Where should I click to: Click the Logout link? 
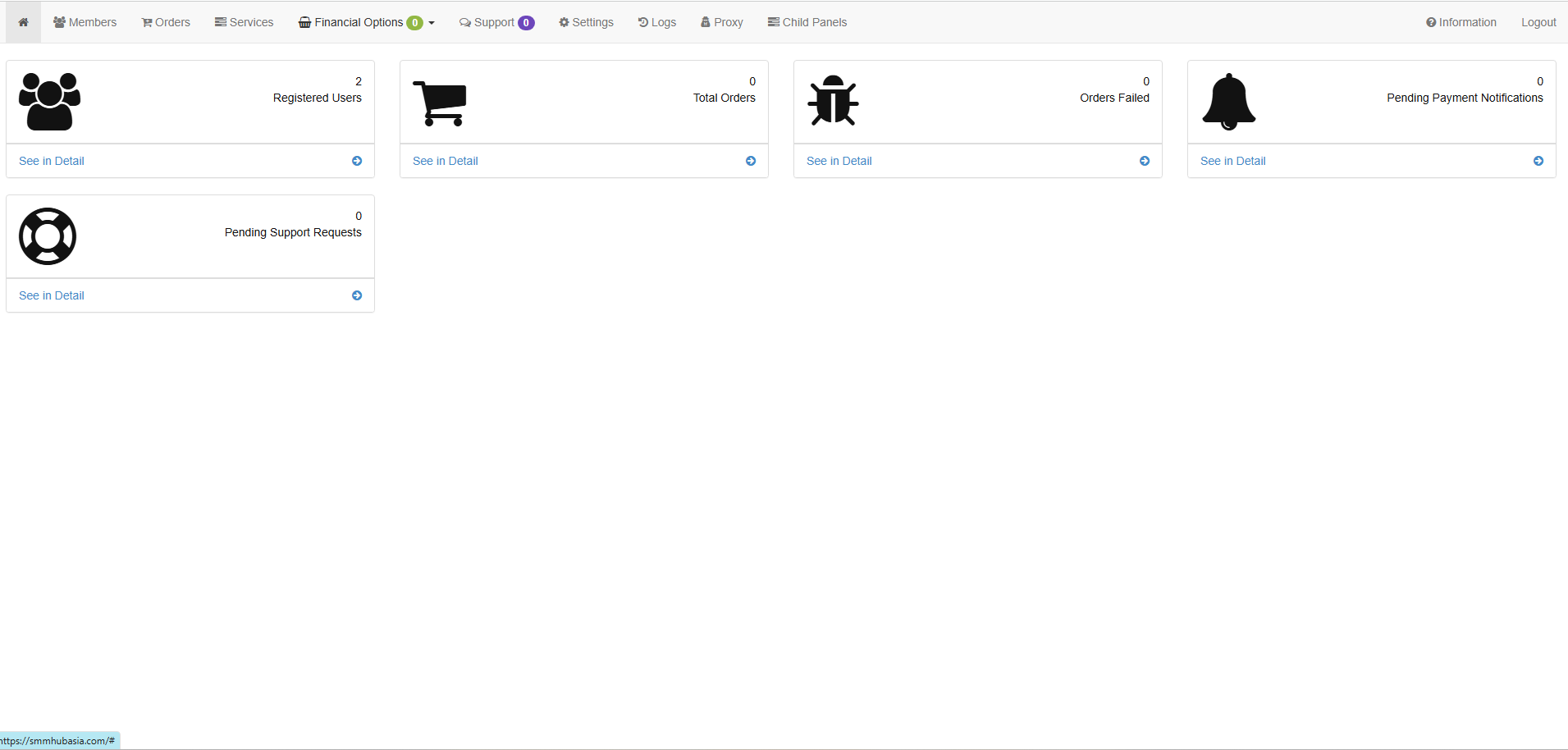click(x=1538, y=22)
